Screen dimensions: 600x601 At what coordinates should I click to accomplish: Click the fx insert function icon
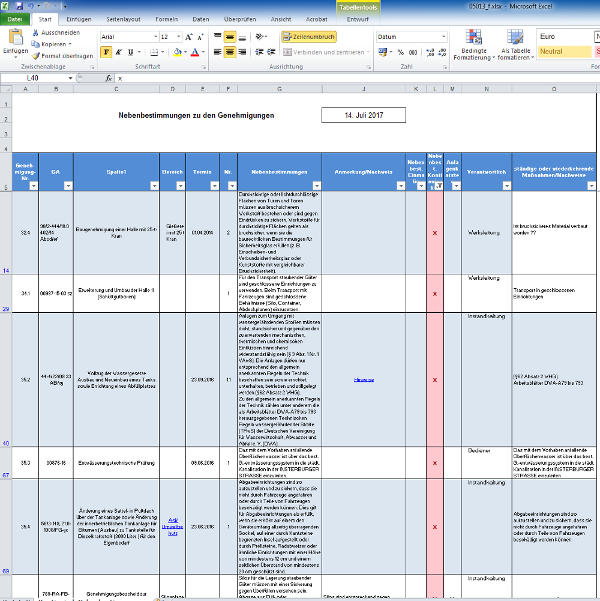coord(108,77)
